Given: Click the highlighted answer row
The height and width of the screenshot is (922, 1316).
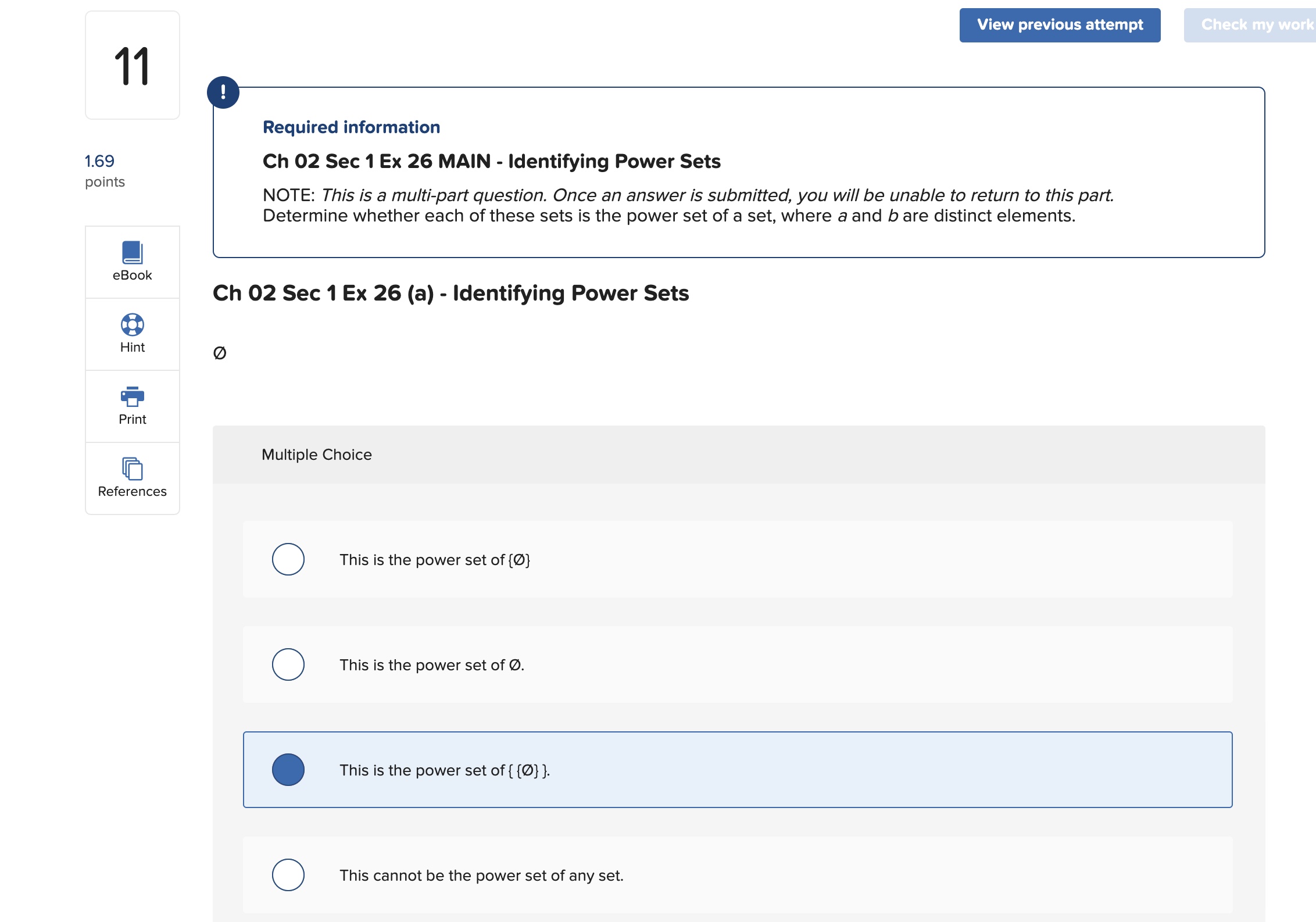Looking at the screenshot, I should 738,770.
